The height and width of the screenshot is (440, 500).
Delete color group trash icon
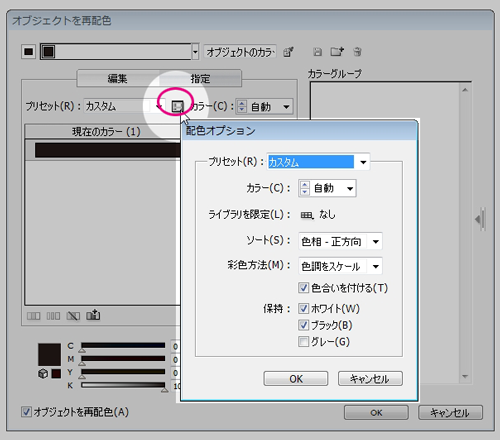357,52
